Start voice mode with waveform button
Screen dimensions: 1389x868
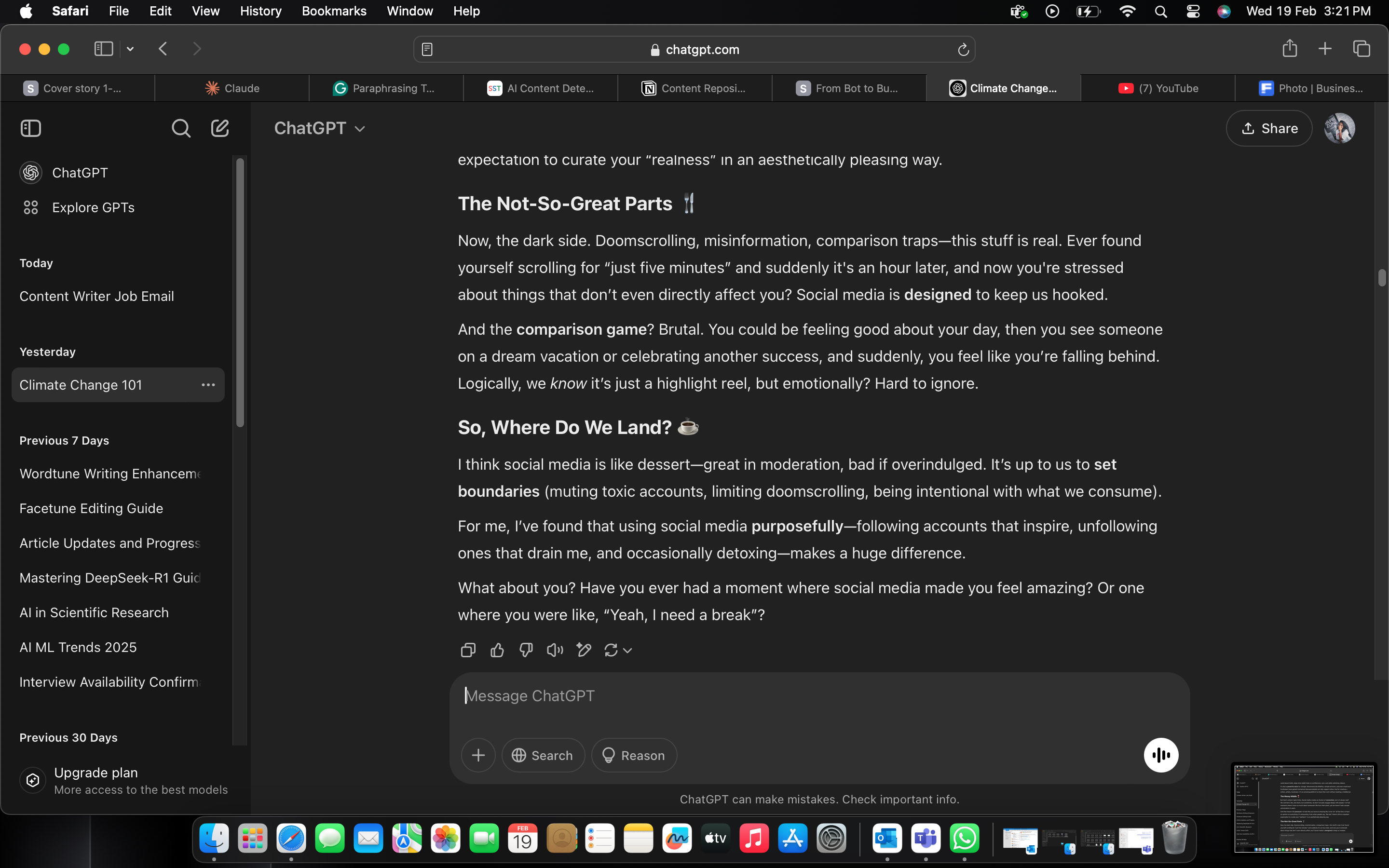coord(1160,755)
